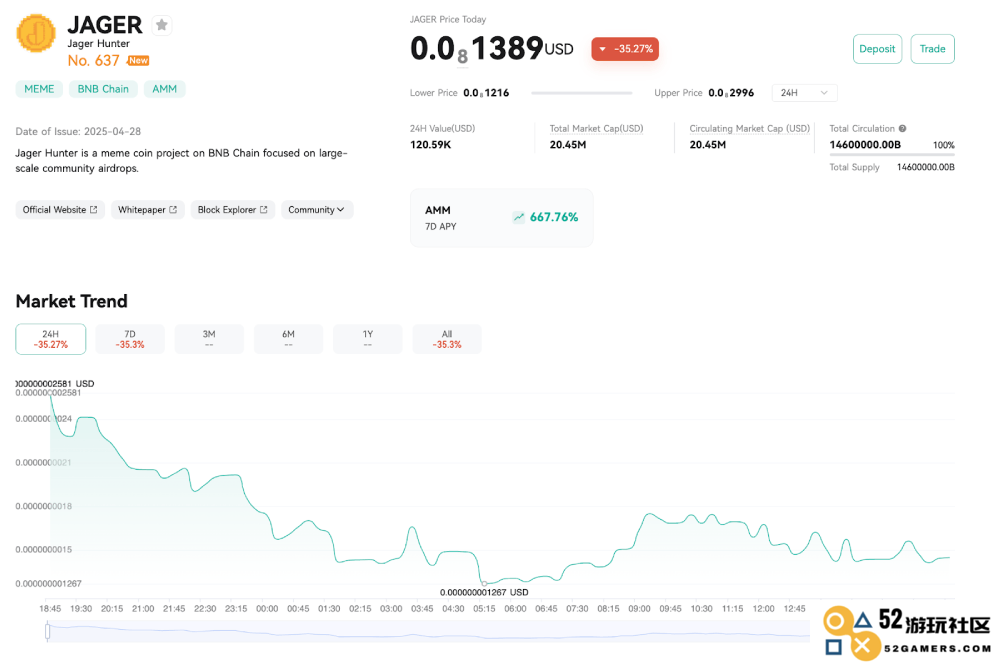Click the New badge beside No. 637
The image size is (1000, 666).
(138, 61)
